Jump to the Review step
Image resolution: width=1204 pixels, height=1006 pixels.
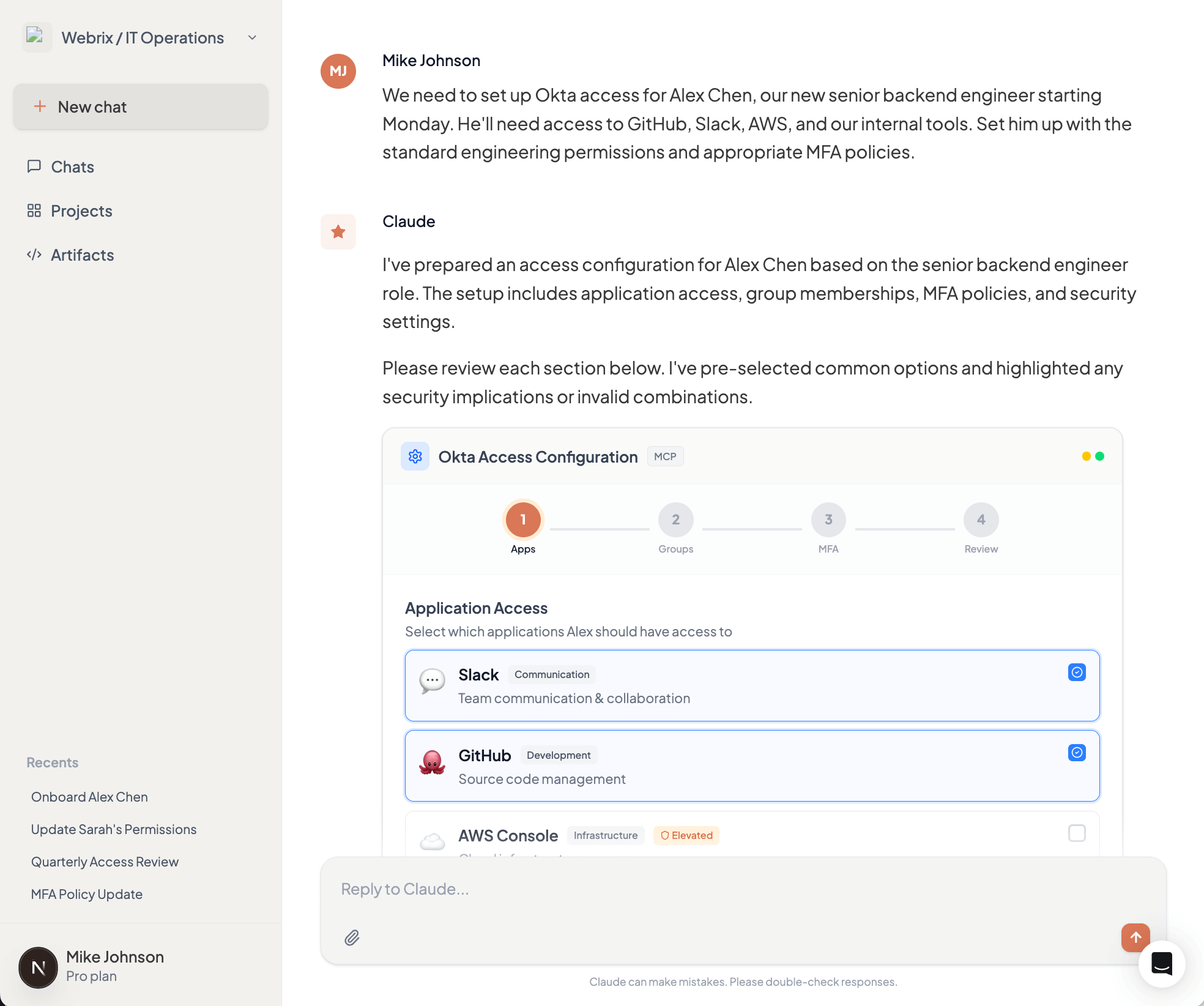click(981, 519)
